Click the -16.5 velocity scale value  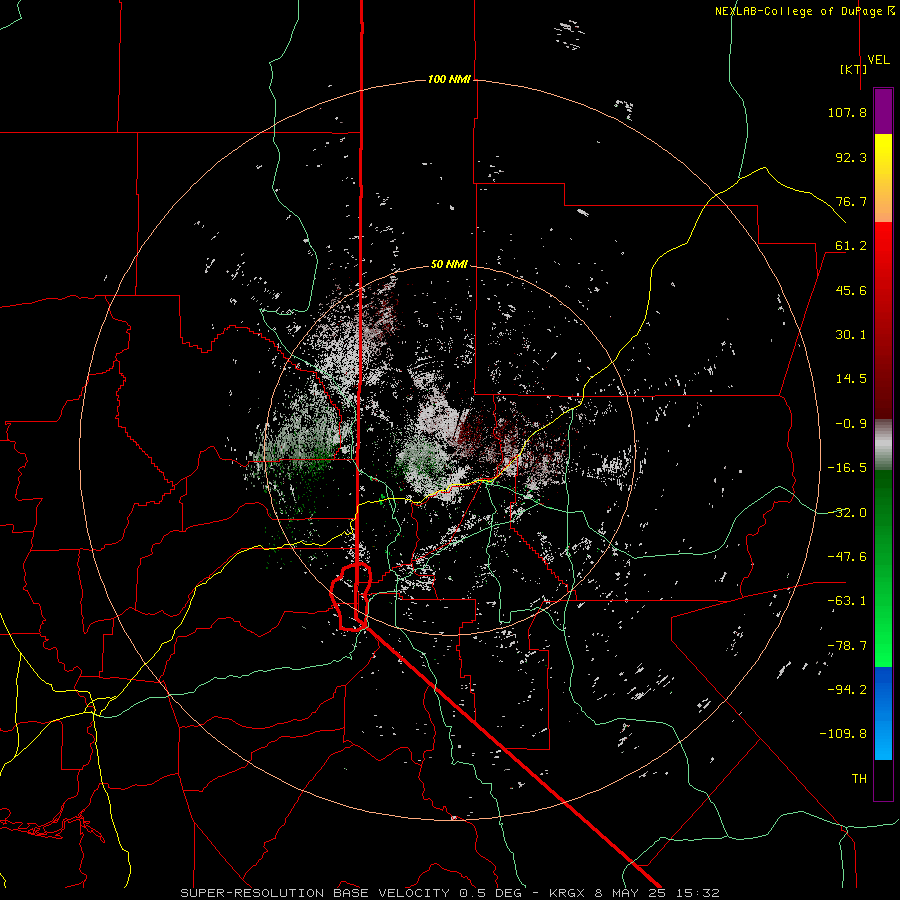point(847,468)
